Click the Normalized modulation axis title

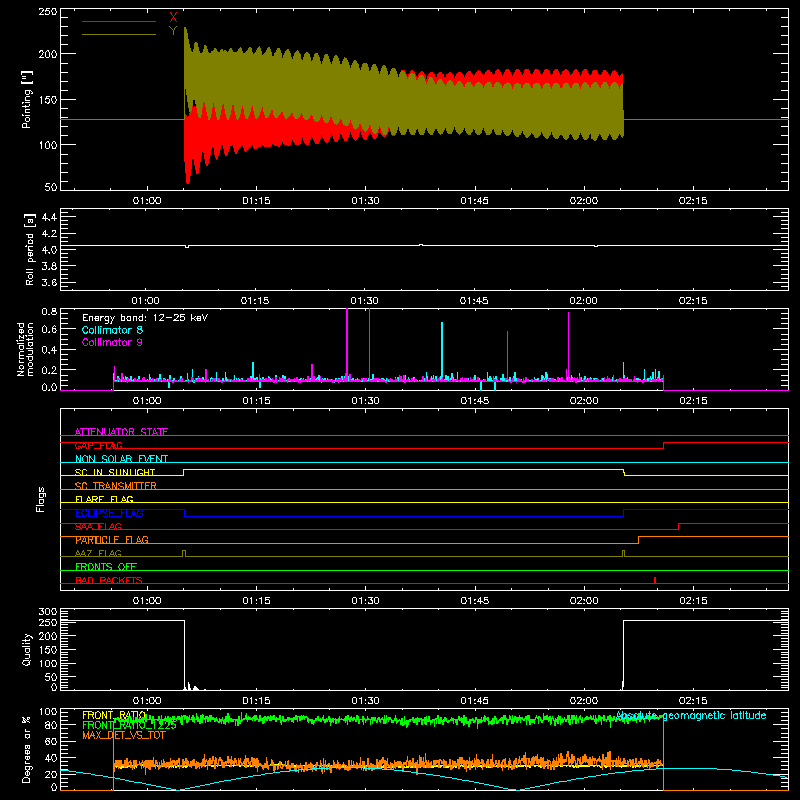point(25,349)
